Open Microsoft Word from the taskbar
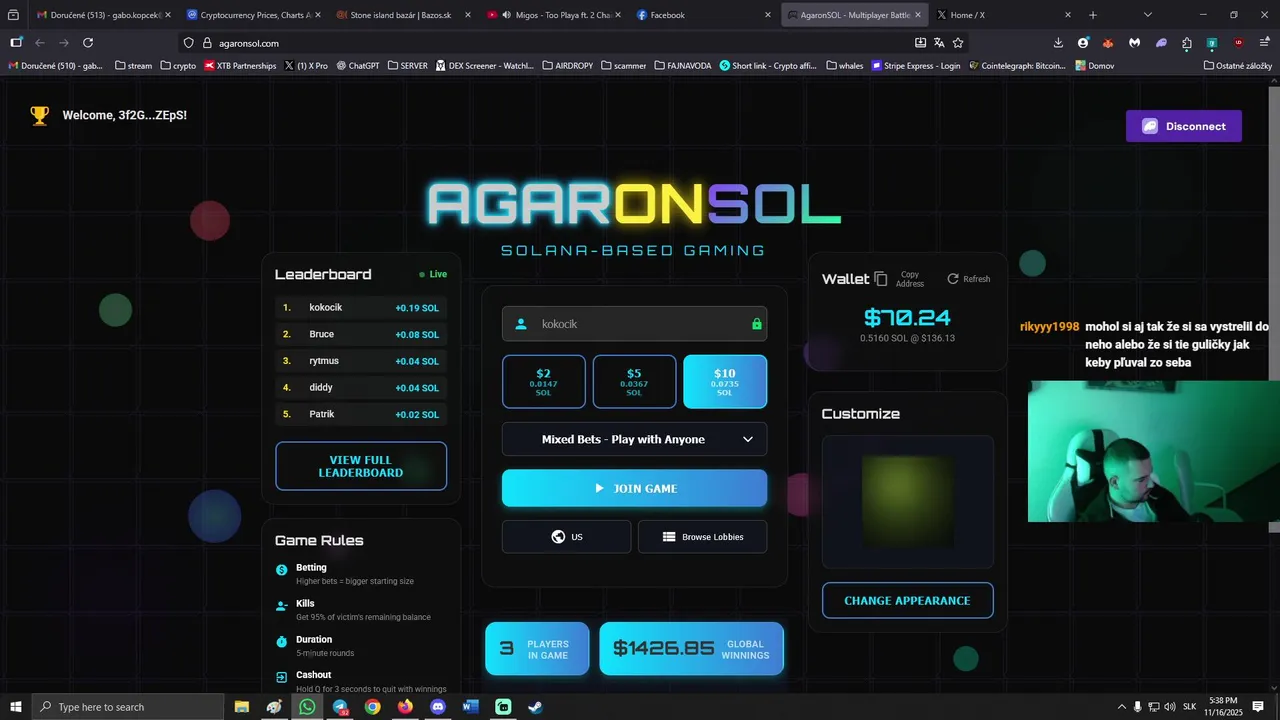Screen dimensions: 1280x720 point(471,707)
